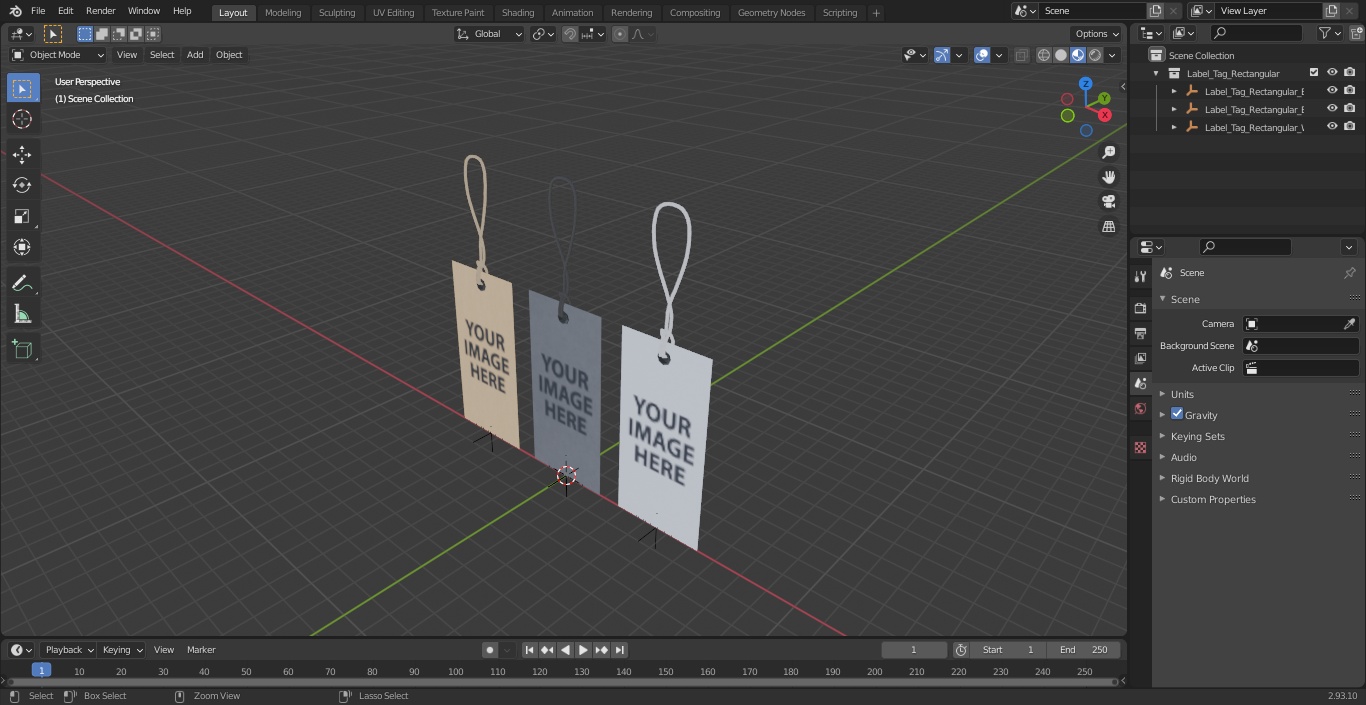This screenshot has width=1366, height=705.
Task: Open the outliner filter dropdown
Action: click(x=1328, y=33)
